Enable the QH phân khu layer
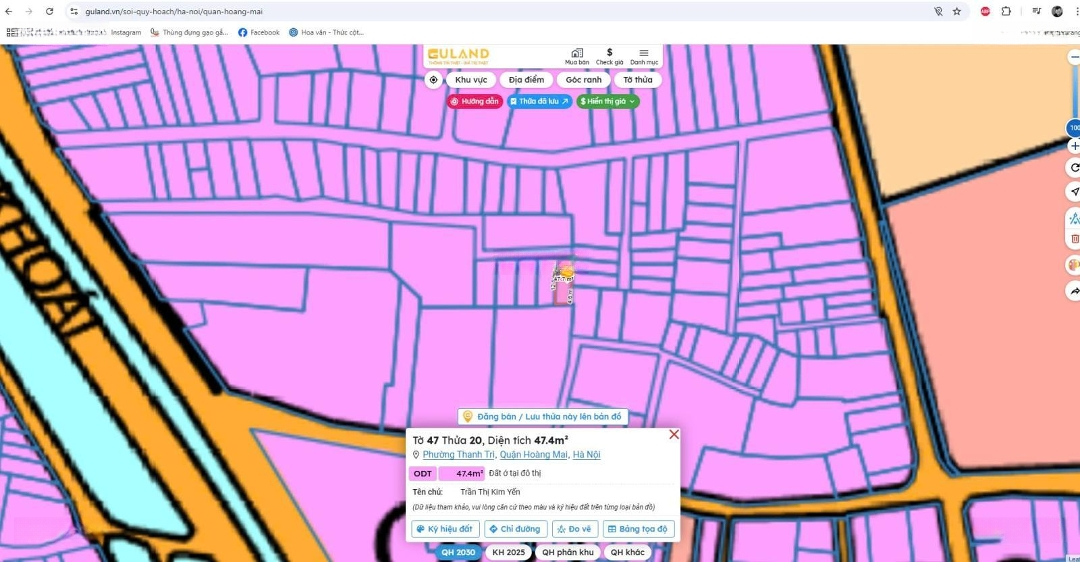The height and width of the screenshot is (562, 1080). [x=568, y=552]
